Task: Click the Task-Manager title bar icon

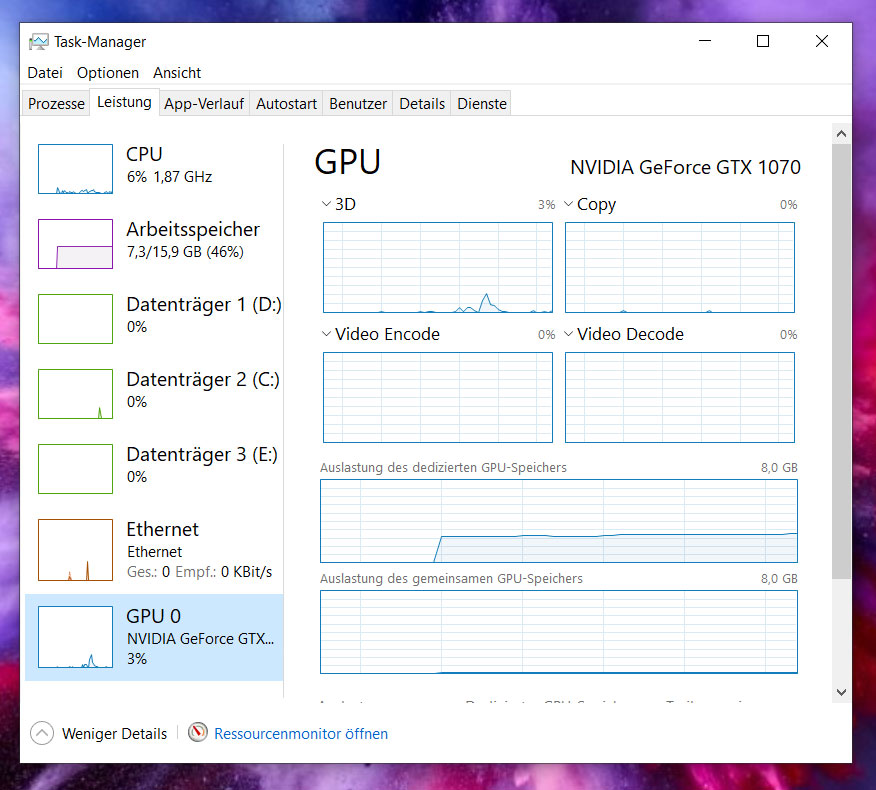Action: (x=39, y=41)
